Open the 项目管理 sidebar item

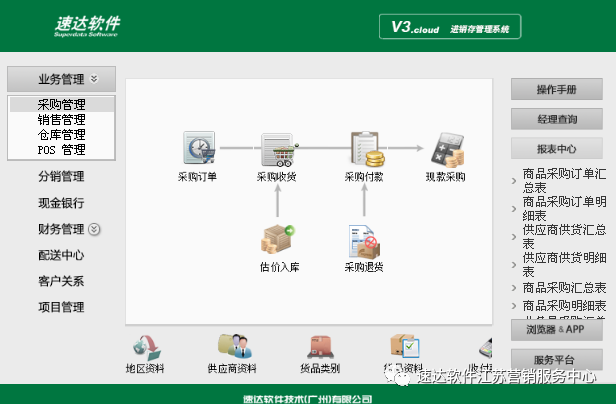pyautogui.click(x=61, y=307)
